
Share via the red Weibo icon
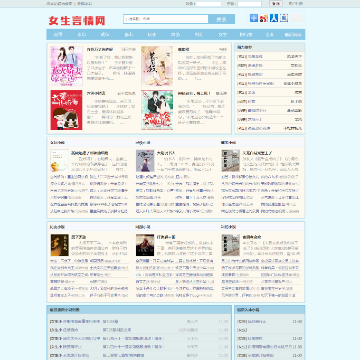tap(264, 18)
